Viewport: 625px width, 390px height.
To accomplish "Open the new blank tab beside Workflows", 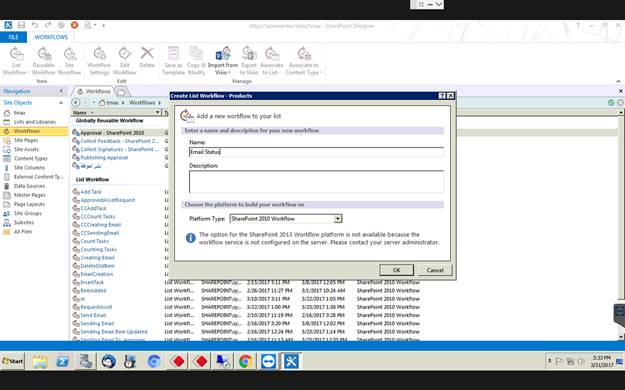I will [x=122, y=92].
